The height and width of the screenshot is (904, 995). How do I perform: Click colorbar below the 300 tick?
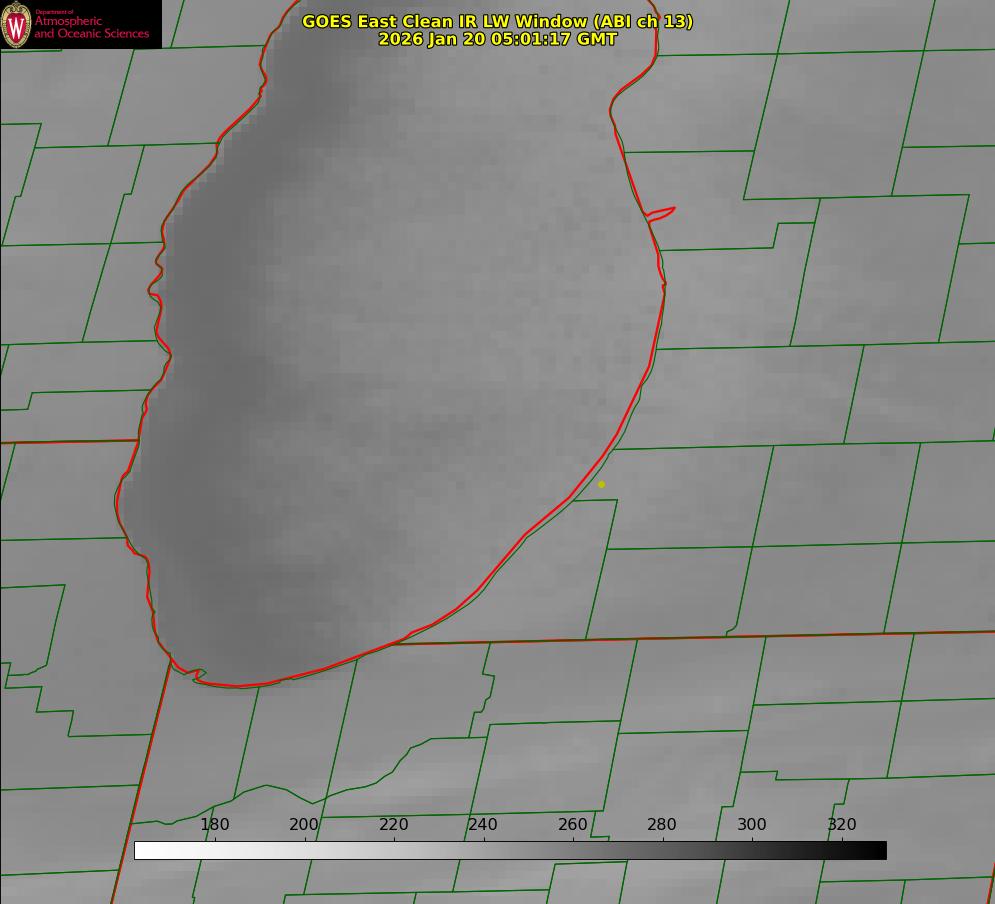752,850
